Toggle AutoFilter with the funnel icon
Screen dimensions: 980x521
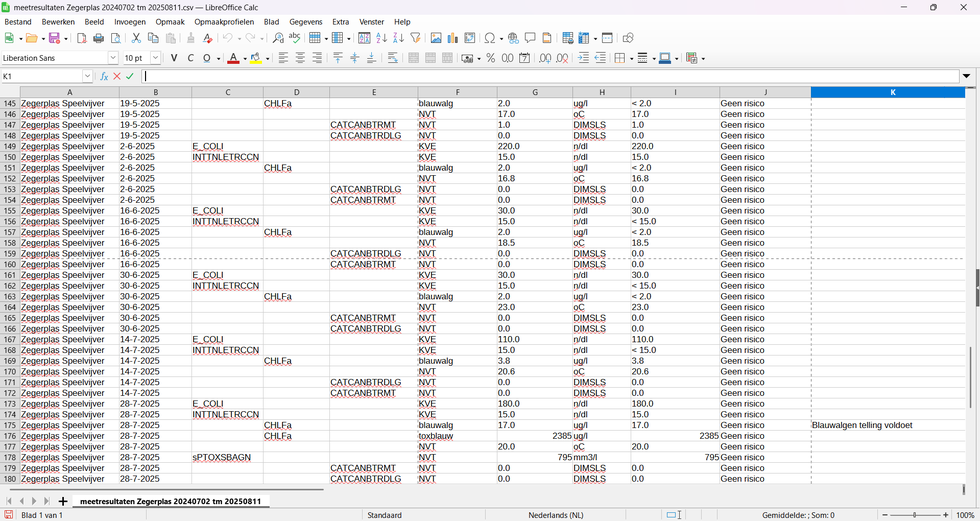[415, 38]
